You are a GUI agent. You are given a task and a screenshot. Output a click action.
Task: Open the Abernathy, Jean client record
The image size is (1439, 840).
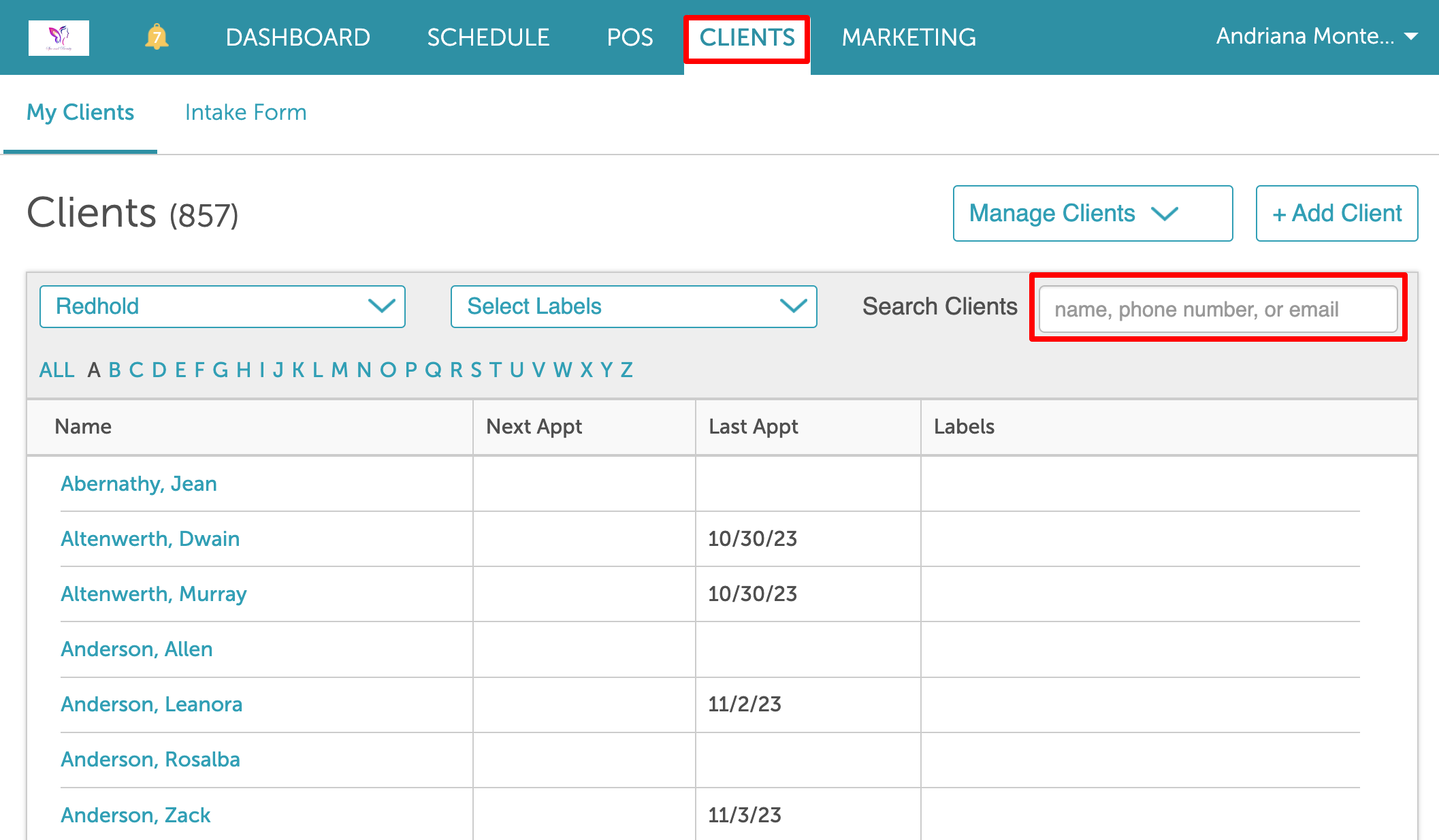(139, 483)
